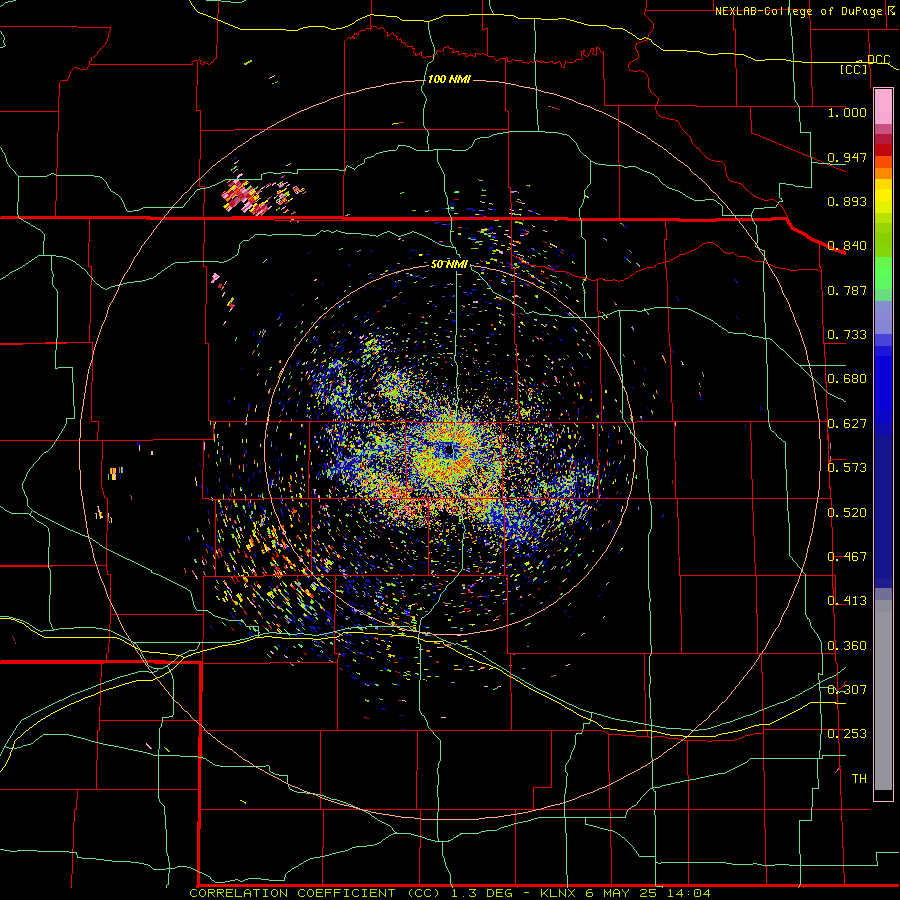Click the light pink segment of the color bar
The width and height of the screenshot is (900, 900).
(883, 107)
